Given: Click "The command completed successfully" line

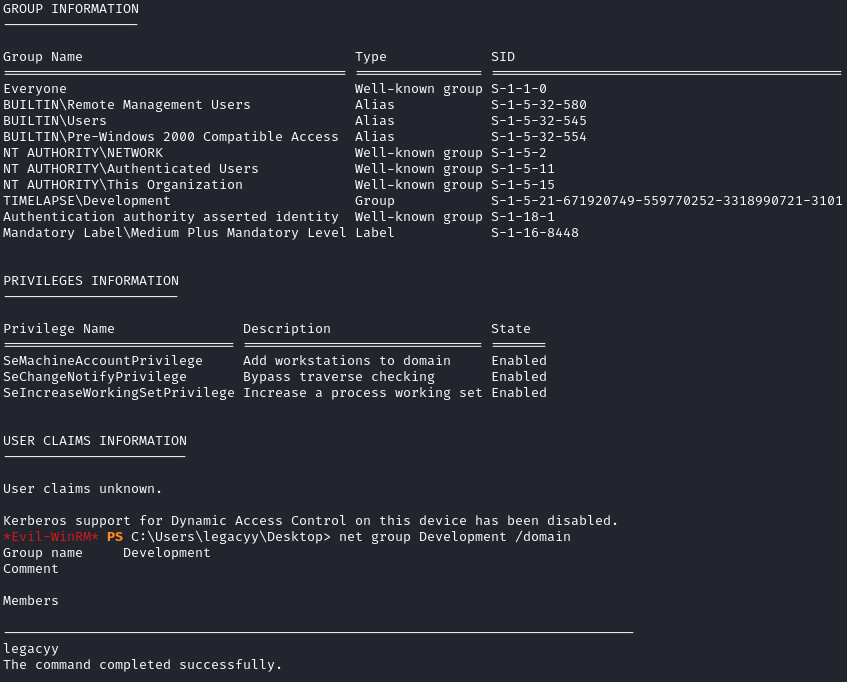Looking at the screenshot, I should pyautogui.click(x=143, y=665).
